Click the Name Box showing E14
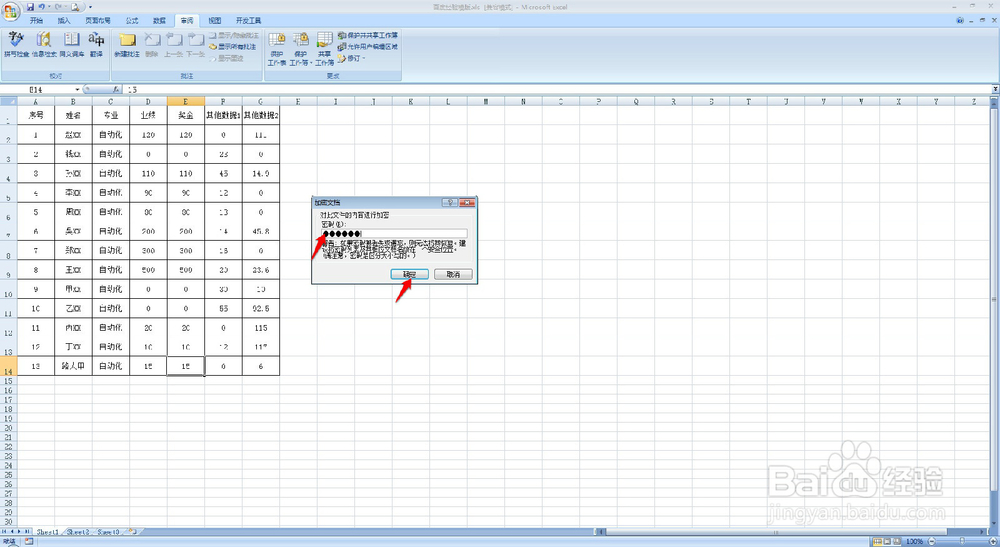Viewport: 1000px width, 547px height. pyautogui.click(x=37, y=90)
